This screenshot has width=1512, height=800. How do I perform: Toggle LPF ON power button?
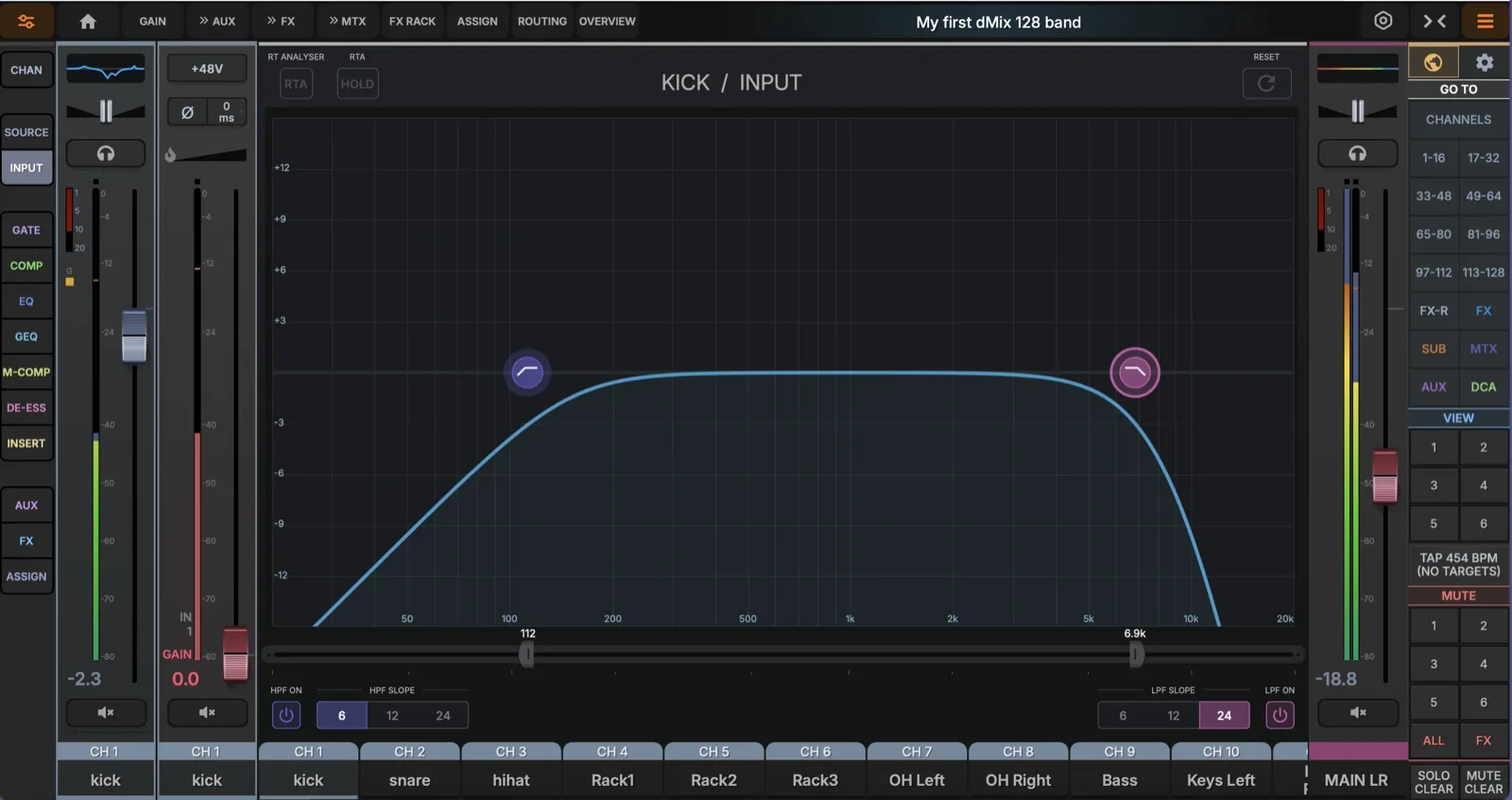tap(1280, 715)
